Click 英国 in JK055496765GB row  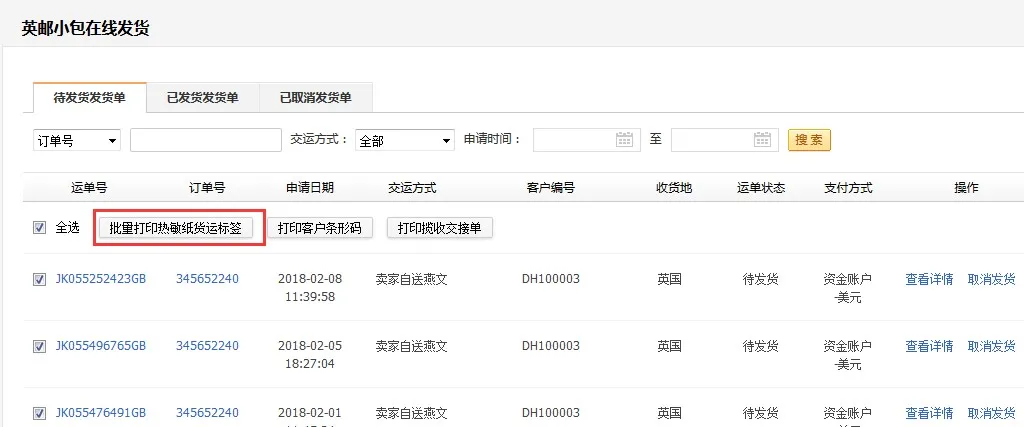click(x=669, y=346)
